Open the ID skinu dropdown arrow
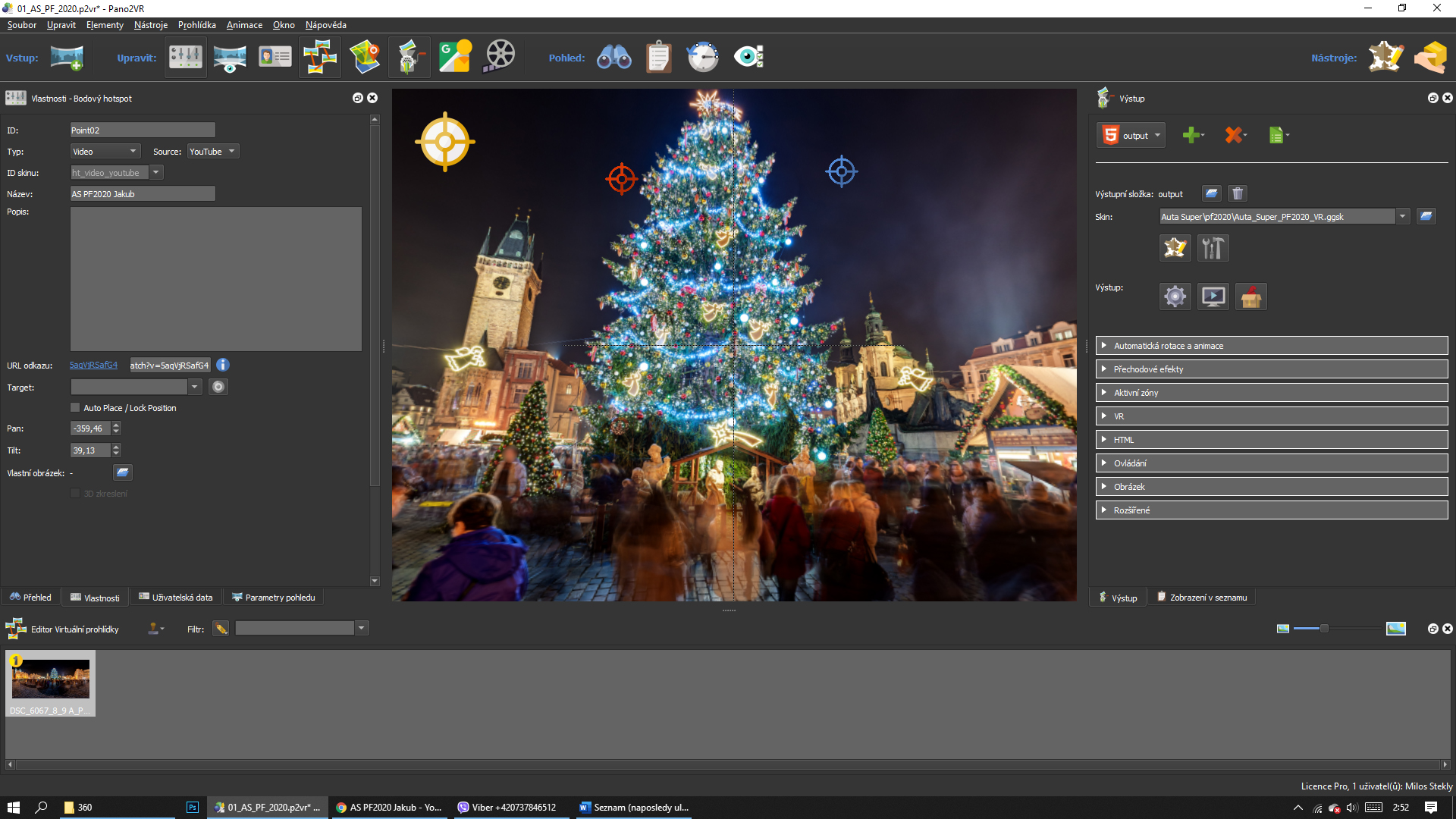This screenshot has height=819, width=1456. pos(156,173)
